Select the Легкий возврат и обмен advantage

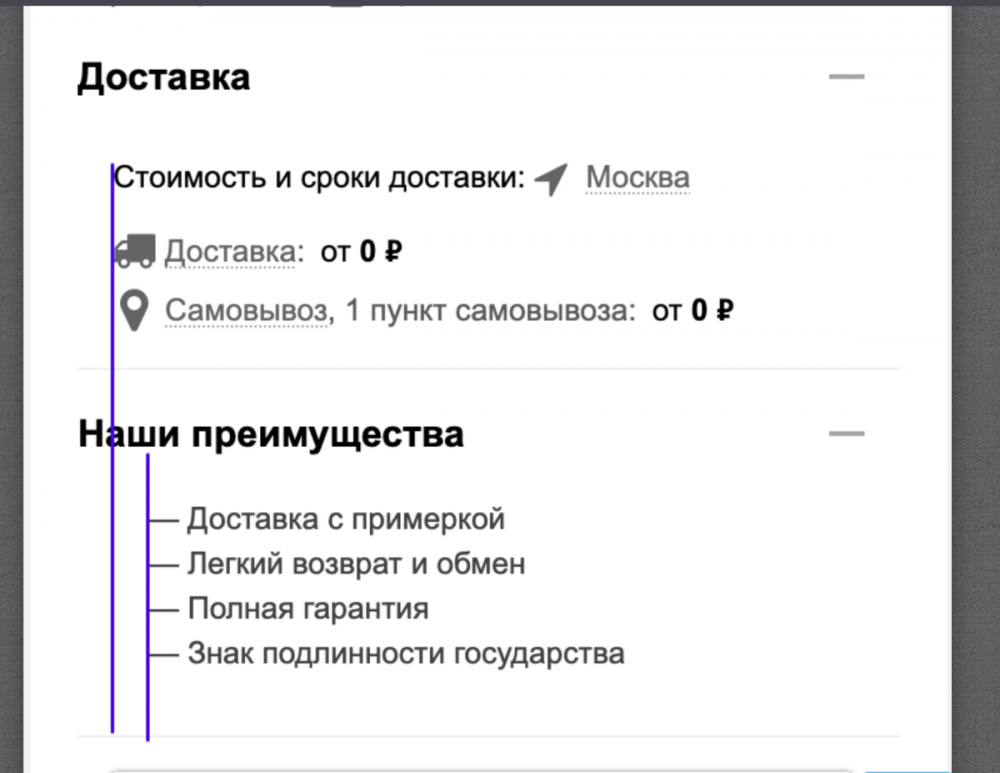pyautogui.click(x=356, y=563)
